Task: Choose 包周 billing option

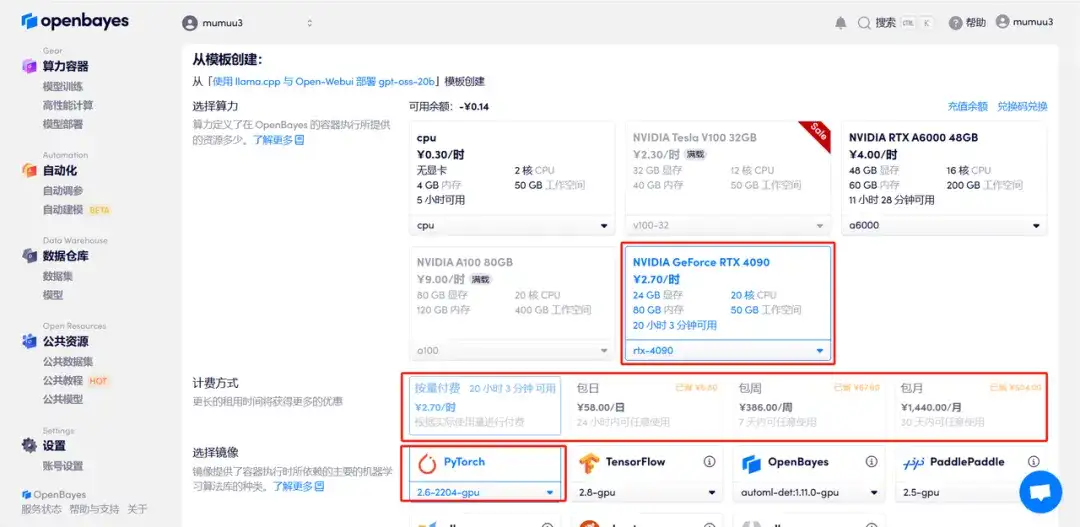Action: tap(809, 406)
